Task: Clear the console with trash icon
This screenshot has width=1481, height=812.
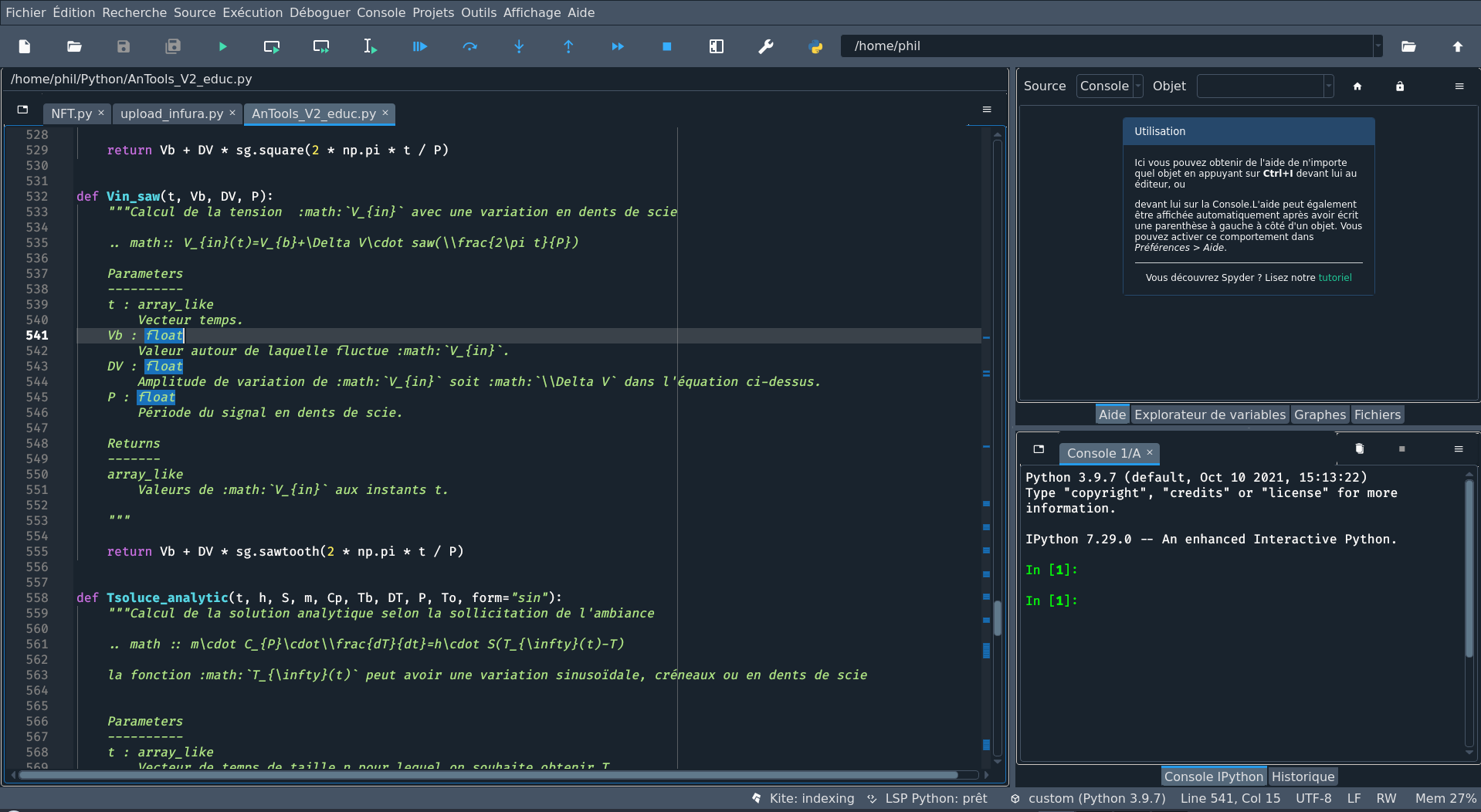Action: pyautogui.click(x=1360, y=449)
